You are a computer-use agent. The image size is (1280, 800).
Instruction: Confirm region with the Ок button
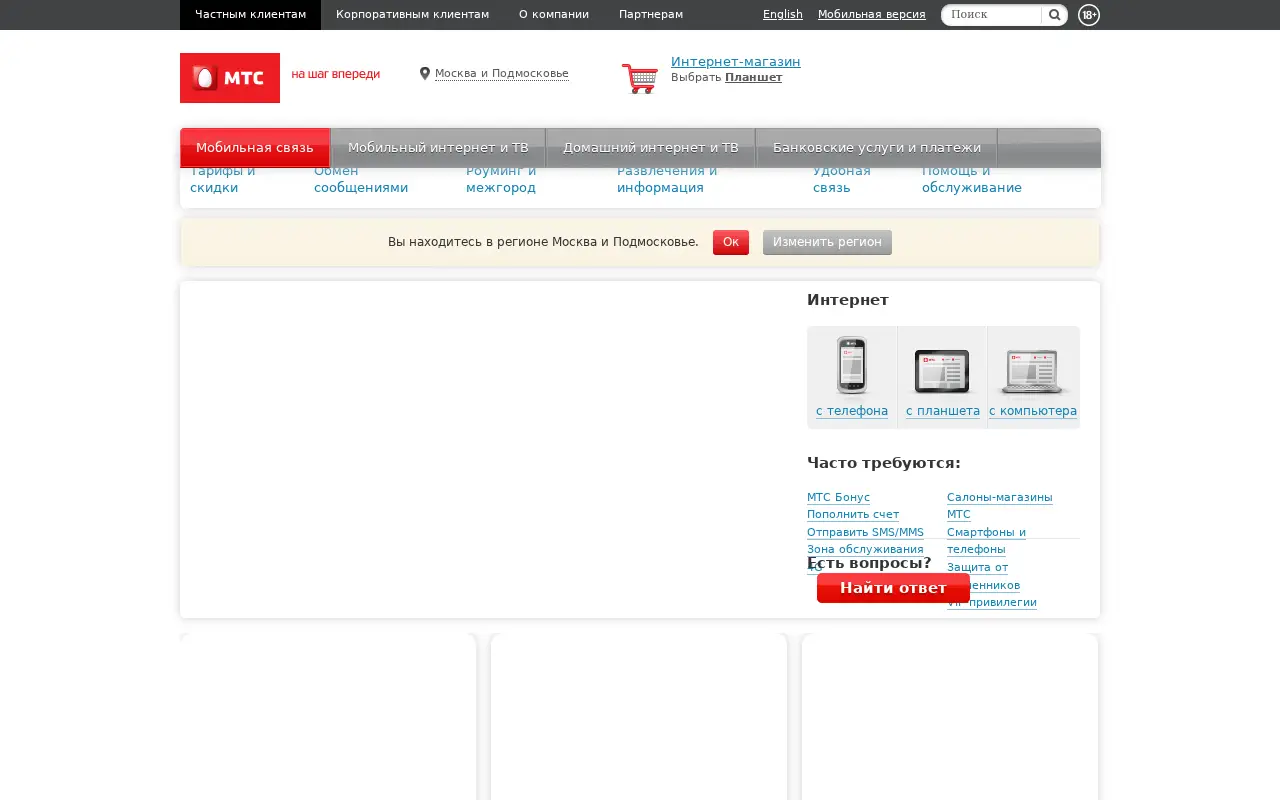pyautogui.click(x=731, y=242)
